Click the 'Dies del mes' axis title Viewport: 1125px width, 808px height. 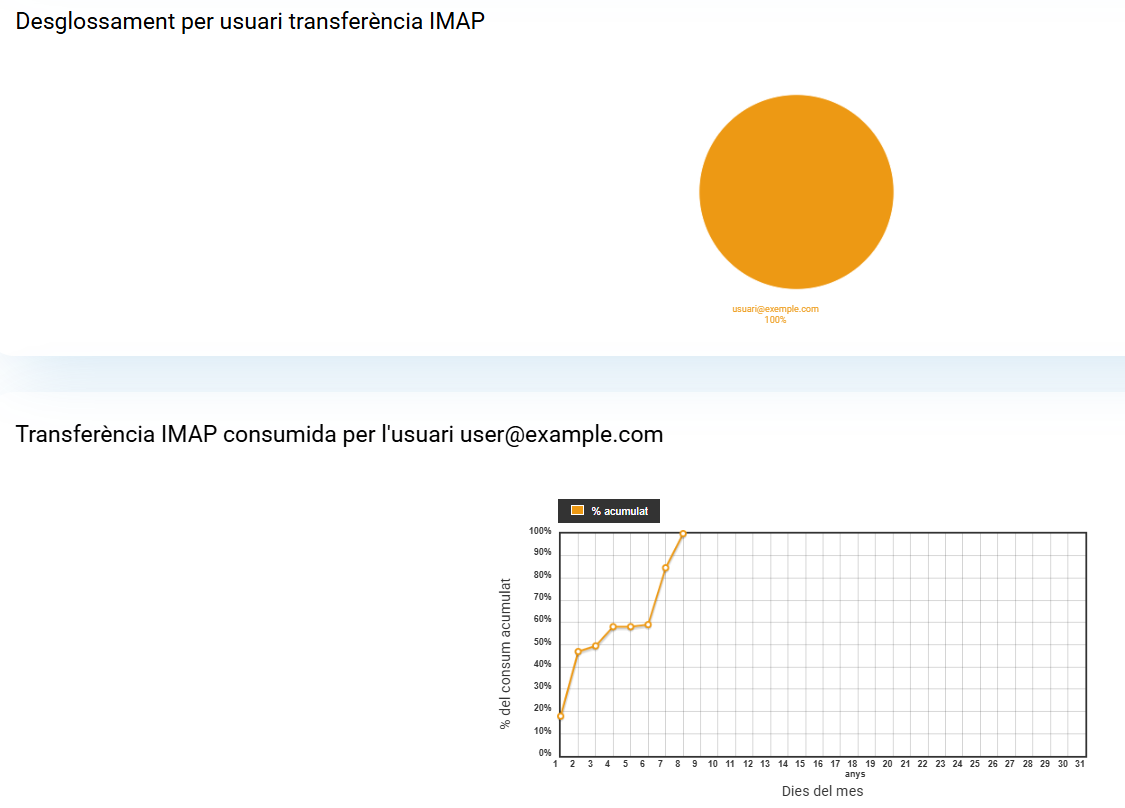click(x=822, y=791)
